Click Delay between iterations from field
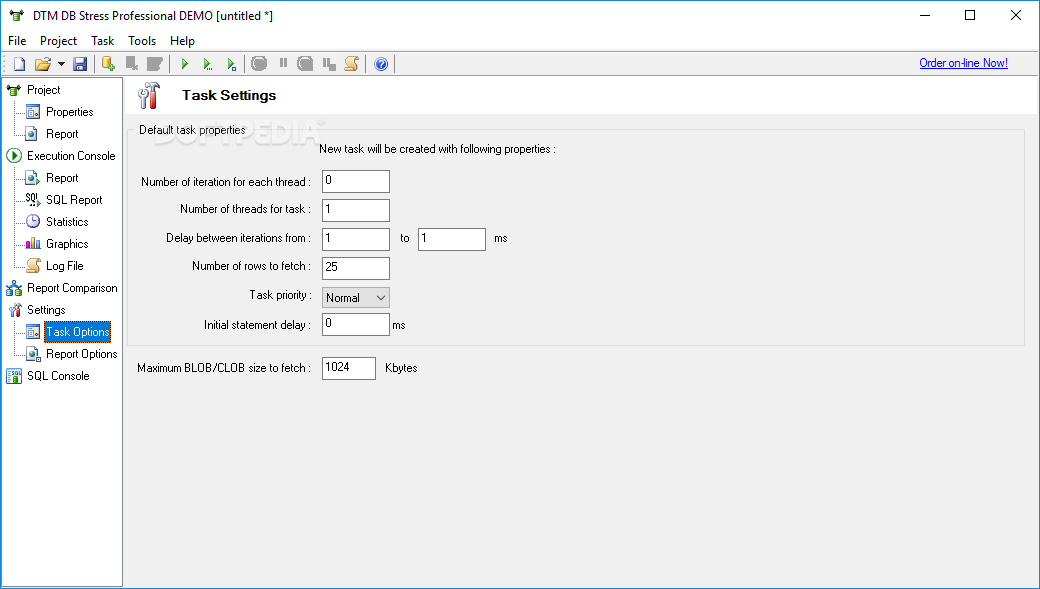The width and height of the screenshot is (1040, 589). 356,239
